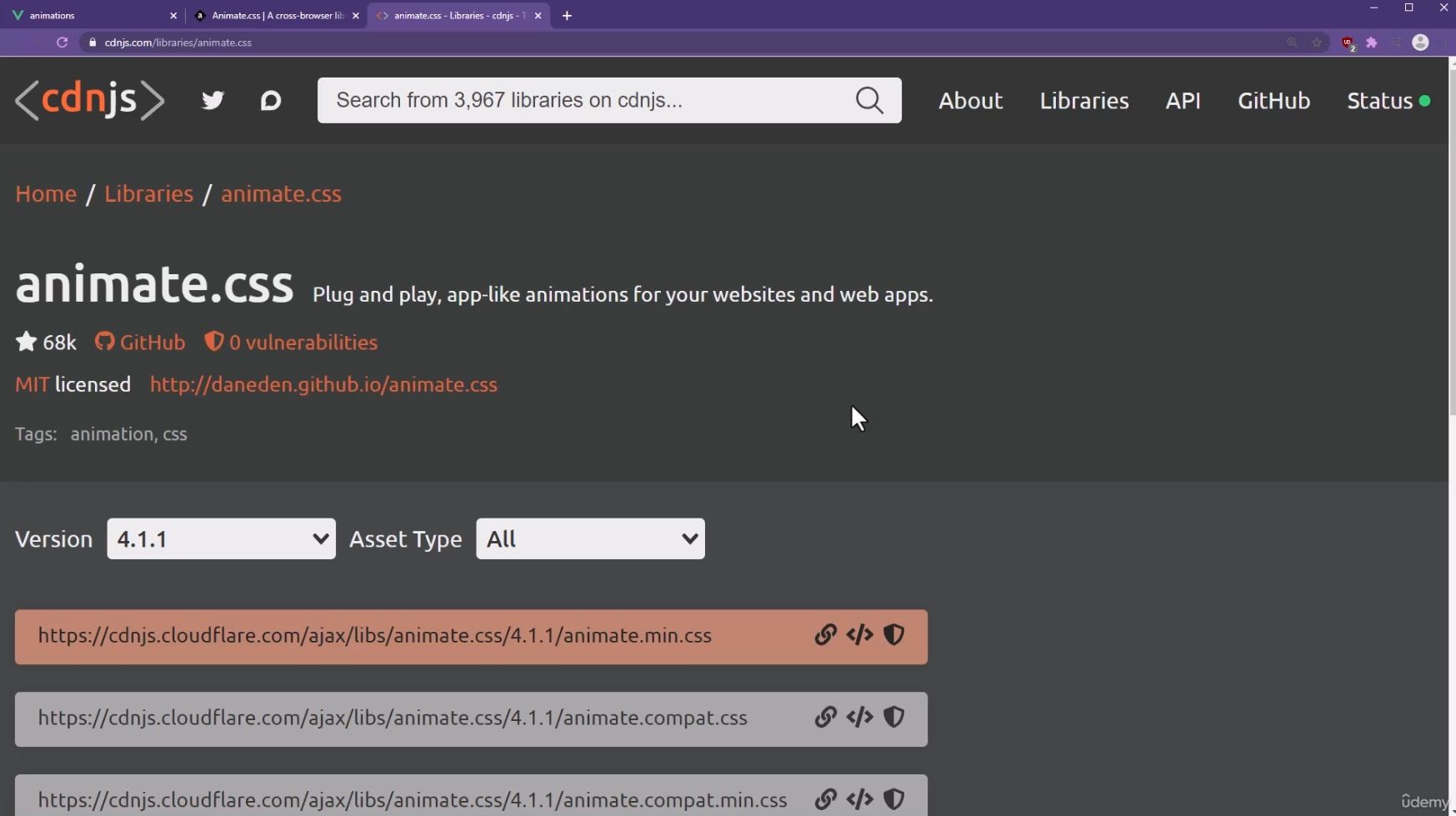Open the Libraries nav item

tap(1083, 101)
